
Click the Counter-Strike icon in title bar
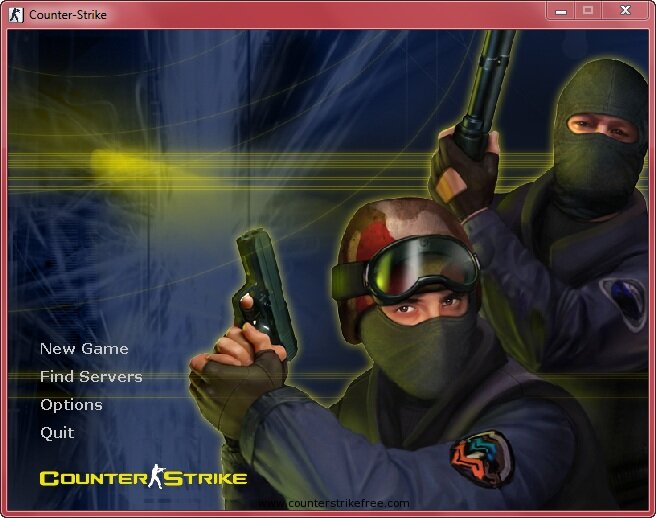pyautogui.click(x=16, y=15)
